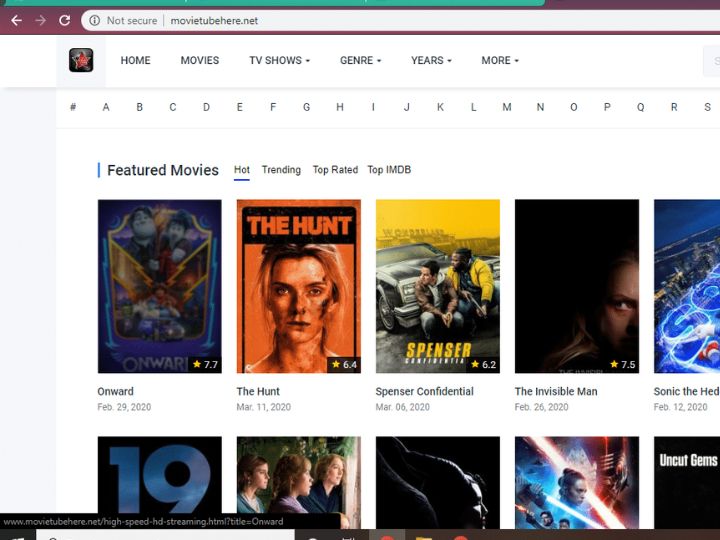Viewport: 720px width, 540px height.
Task: Filter titles by letter N
Action: coord(540,107)
